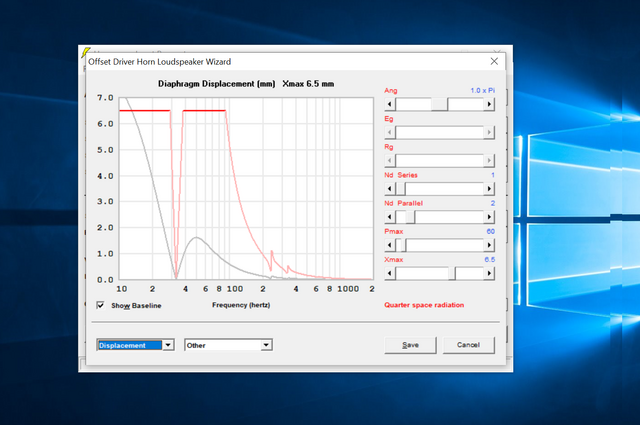Uncheck the Show Baseline checkbox
Screen dimensions: 640x425
tap(100, 305)
